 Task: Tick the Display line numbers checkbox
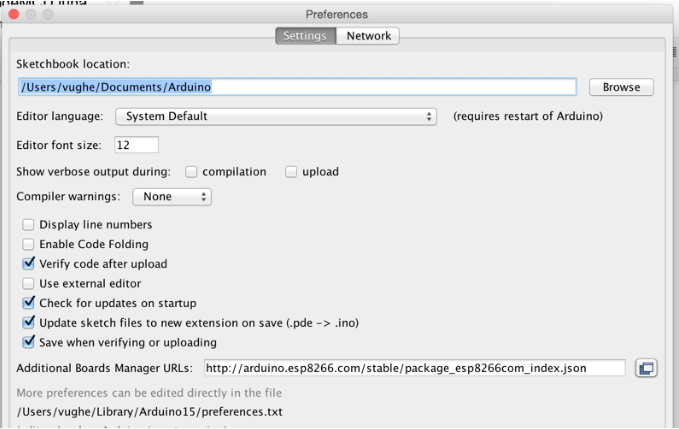pos(28,225)
